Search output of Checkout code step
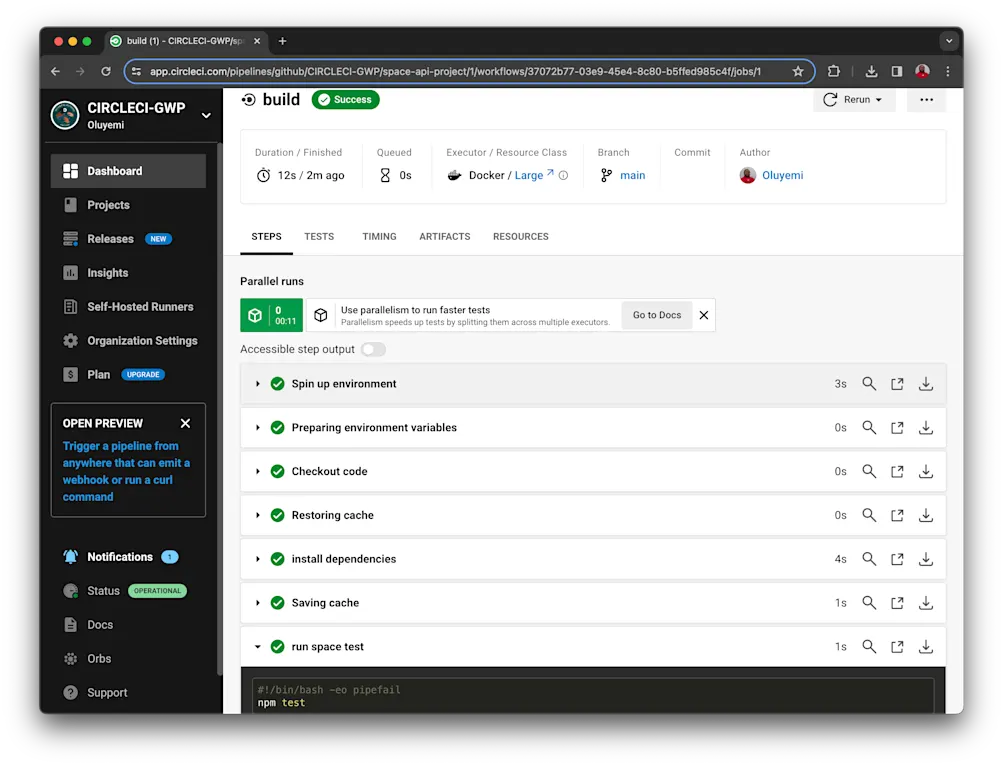 [869, 471]
